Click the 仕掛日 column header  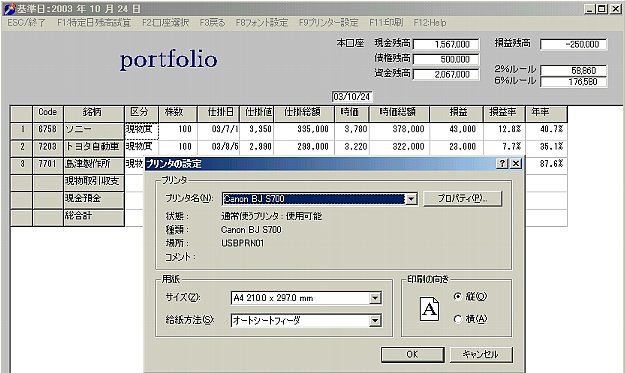[218, 114]
